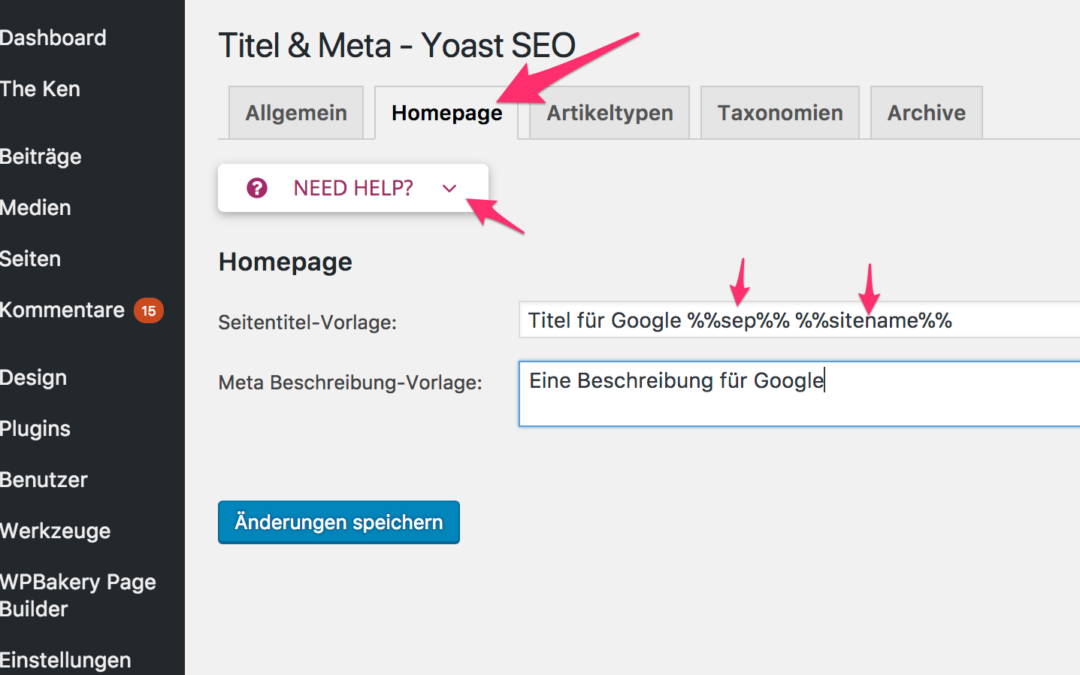Screen dimensions: 1080x675
Task: Open the Kommentare sidebar item
Action: click(62, 310)
